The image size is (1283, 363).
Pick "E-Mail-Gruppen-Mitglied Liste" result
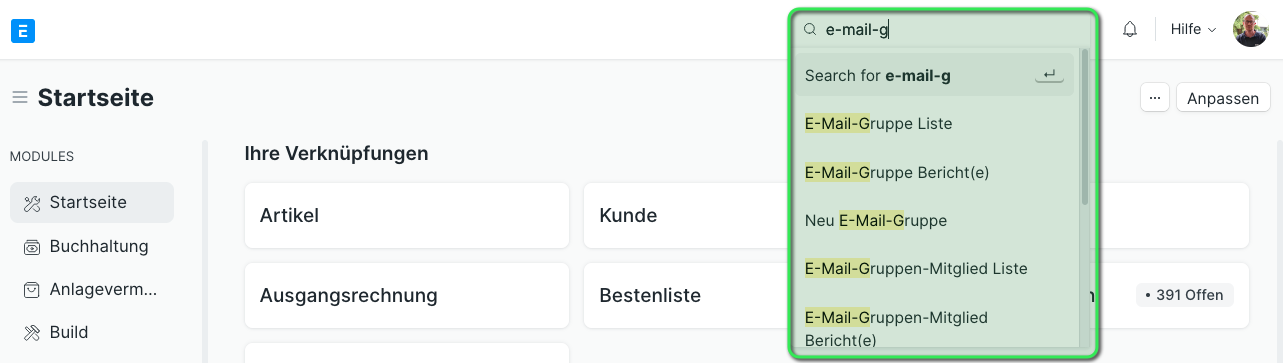pos(934,269)
